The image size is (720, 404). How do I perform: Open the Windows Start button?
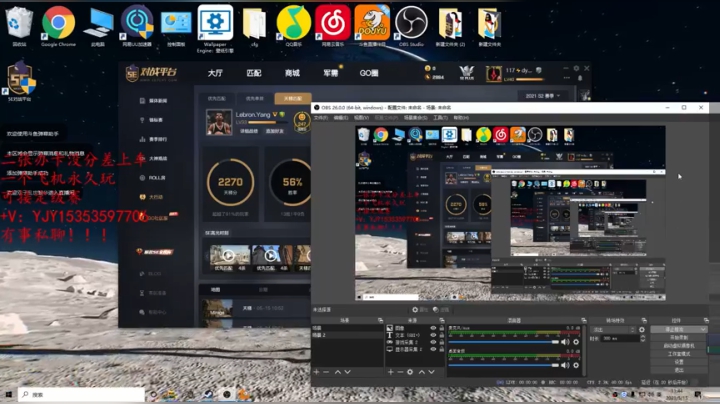[8, 394]
